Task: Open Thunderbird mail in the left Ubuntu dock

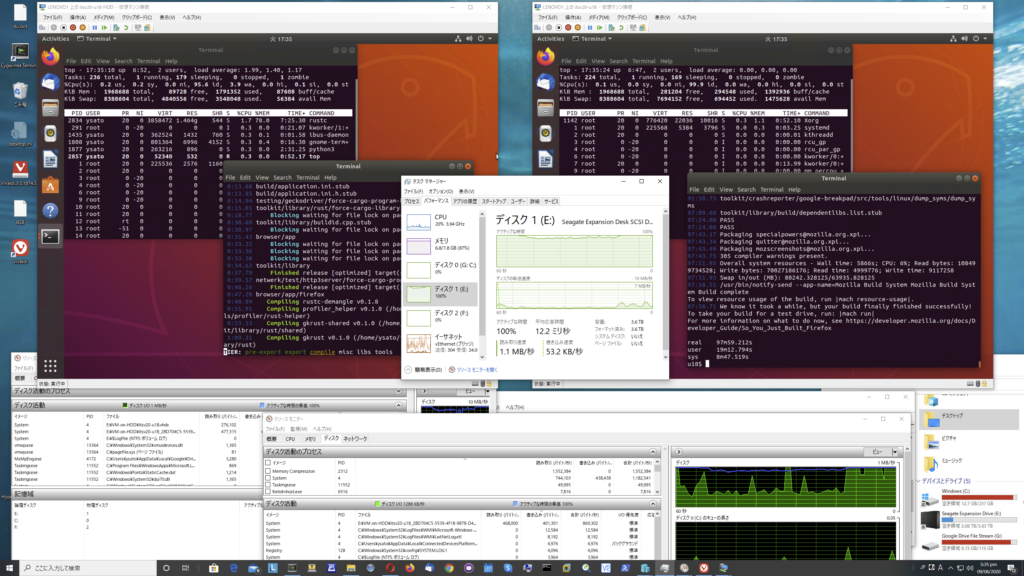Action: [x=51, y=83]
